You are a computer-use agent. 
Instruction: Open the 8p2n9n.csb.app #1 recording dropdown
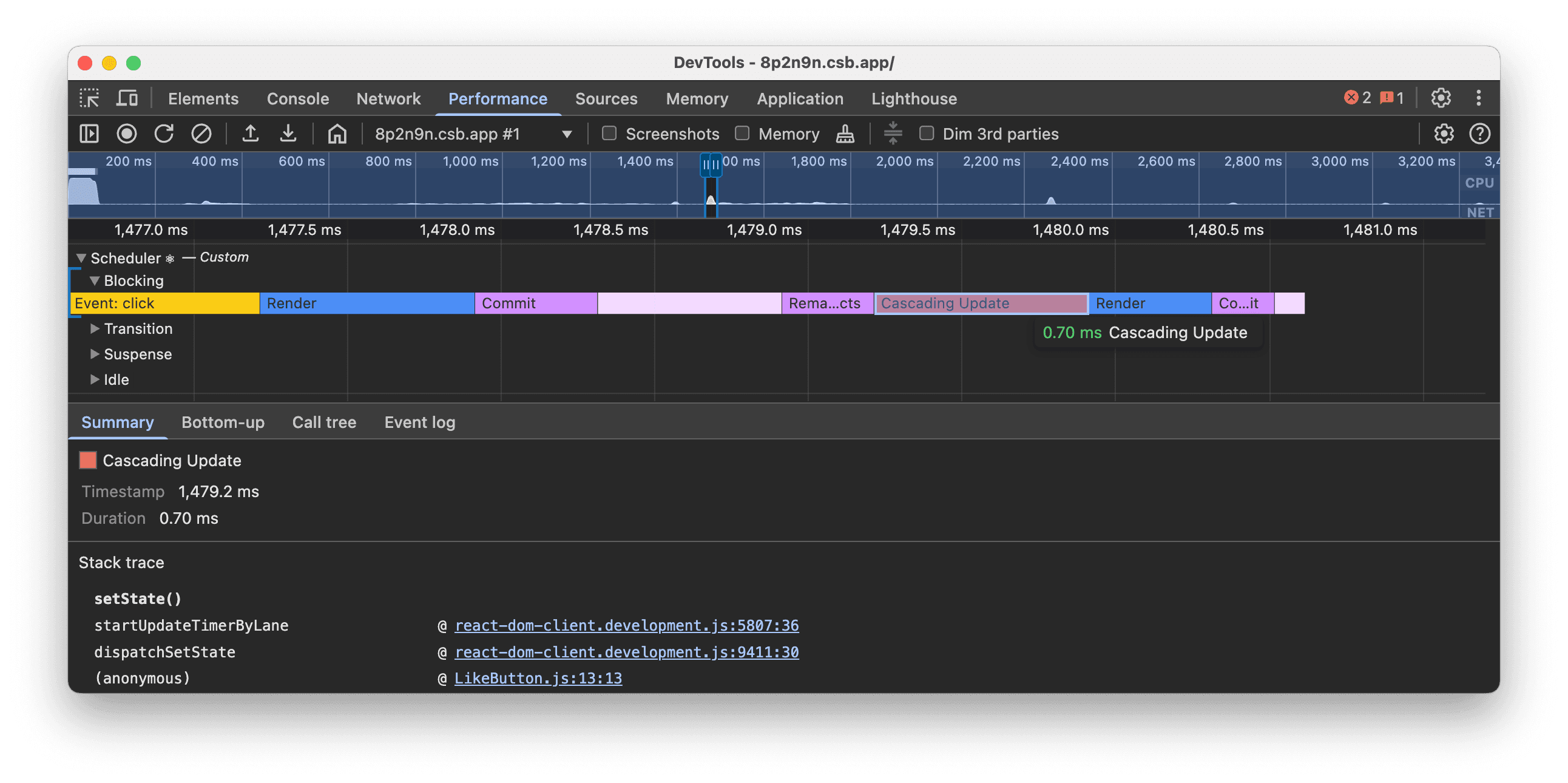473,134
